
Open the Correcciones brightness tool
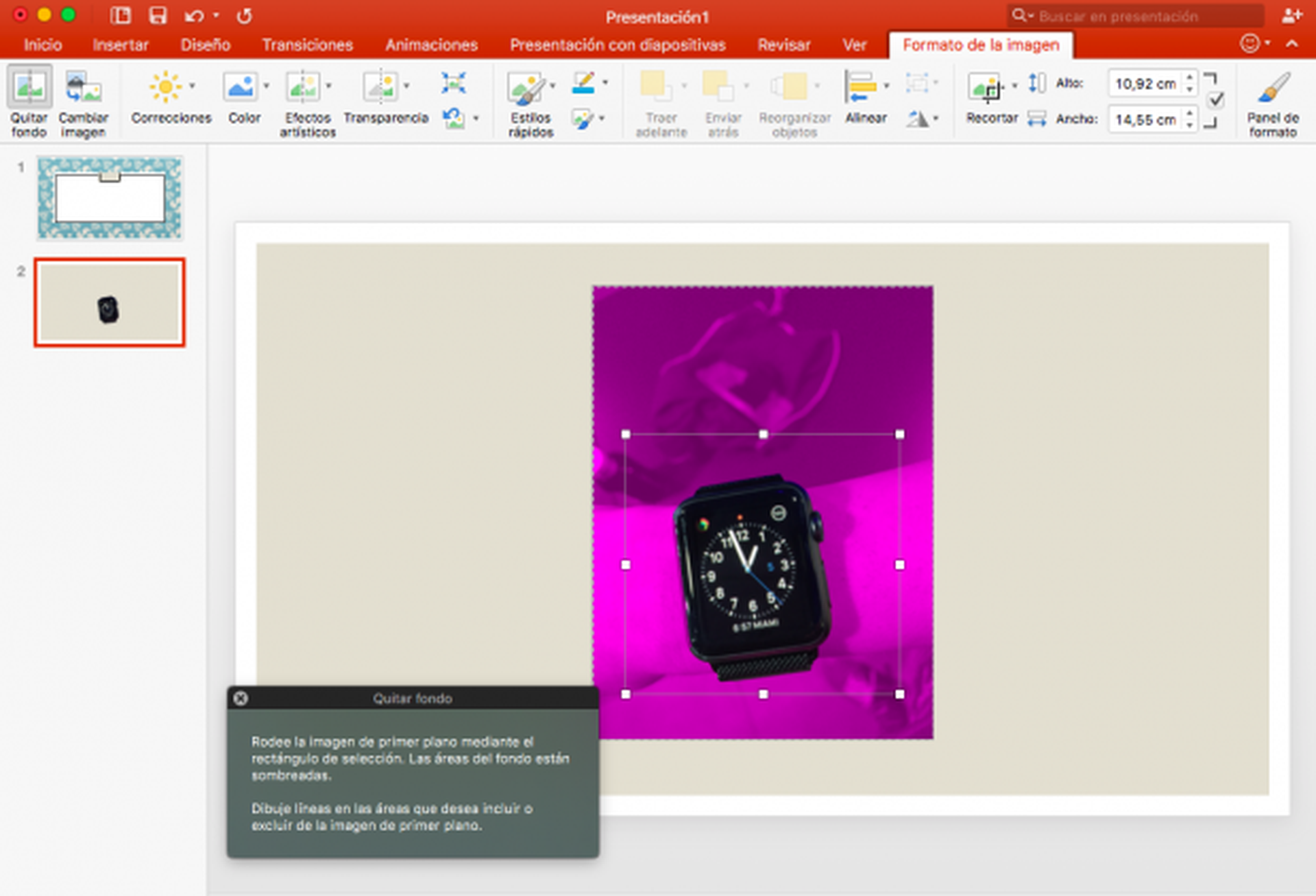click(165, 87)
